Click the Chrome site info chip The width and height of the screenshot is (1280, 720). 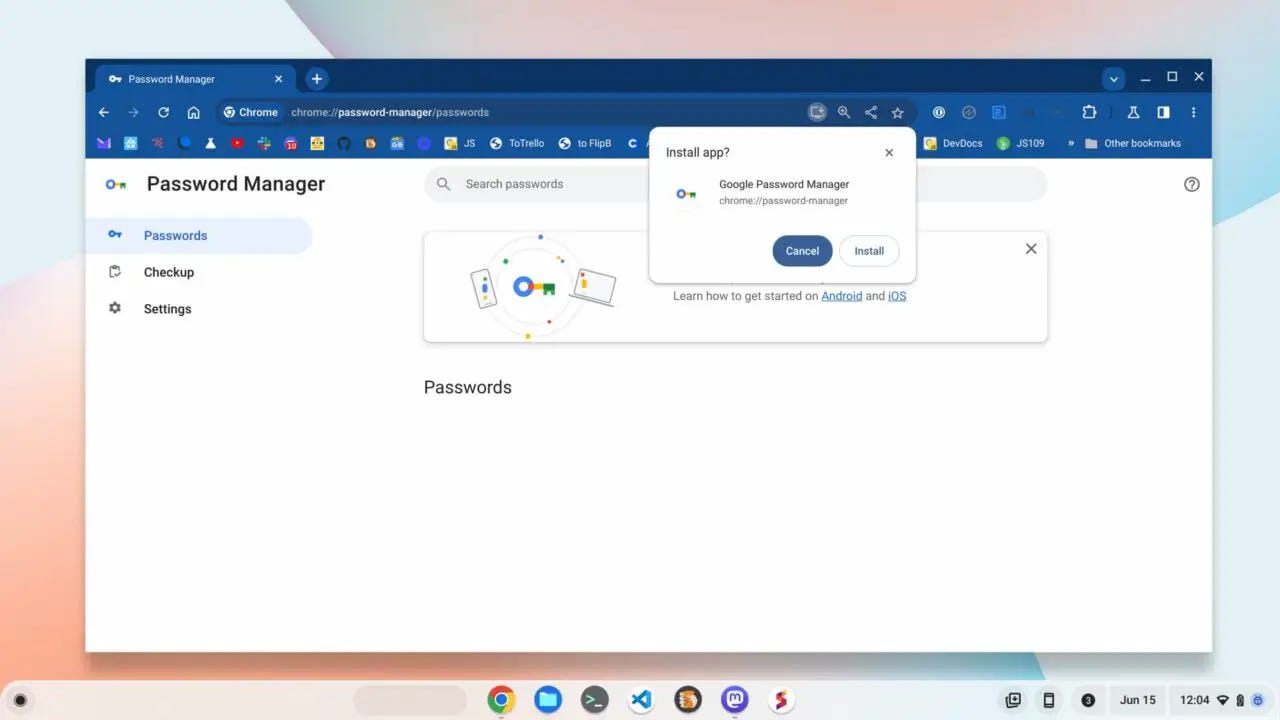coord(250,112)
